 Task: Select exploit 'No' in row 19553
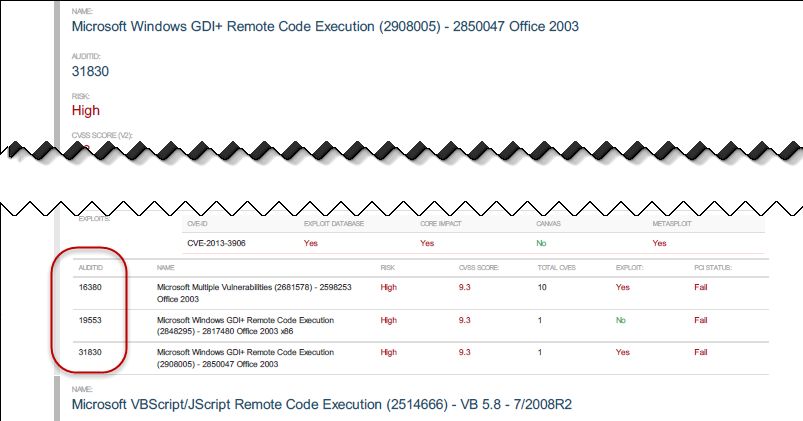621,320
